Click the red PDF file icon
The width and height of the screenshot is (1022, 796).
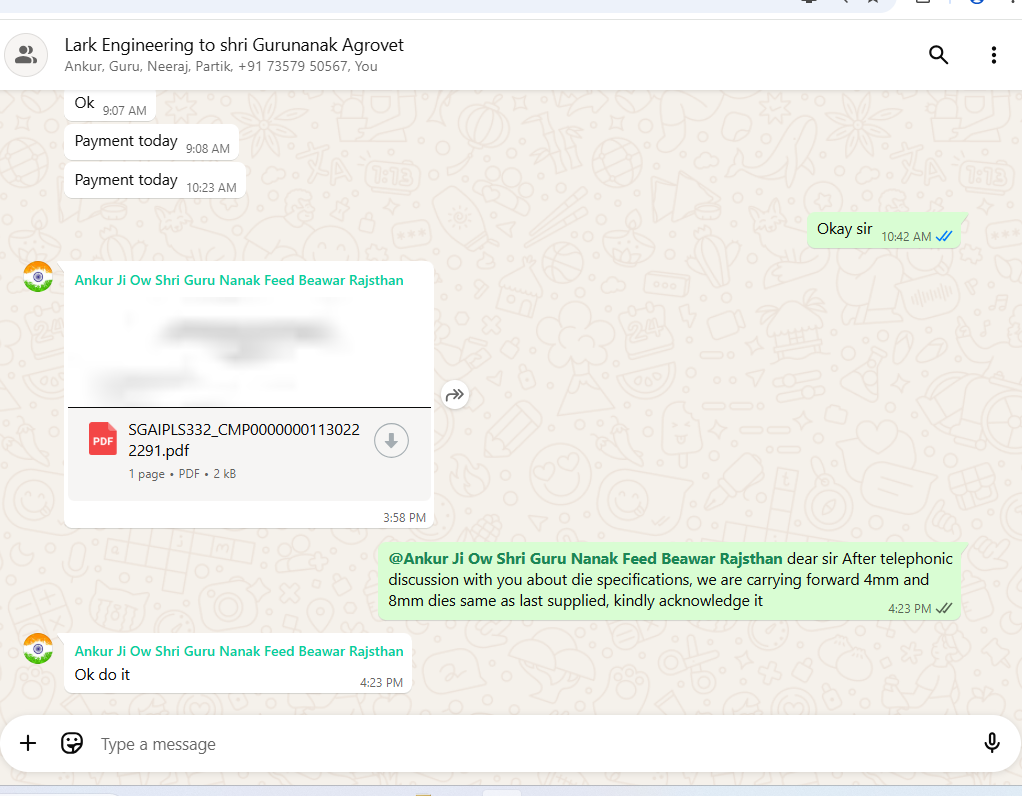point(103,440)
